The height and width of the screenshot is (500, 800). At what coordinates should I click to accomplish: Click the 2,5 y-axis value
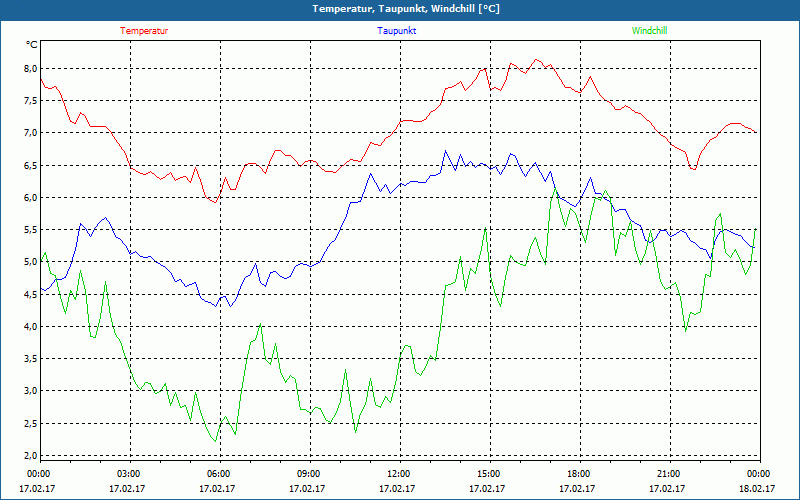tap(31, 423)
